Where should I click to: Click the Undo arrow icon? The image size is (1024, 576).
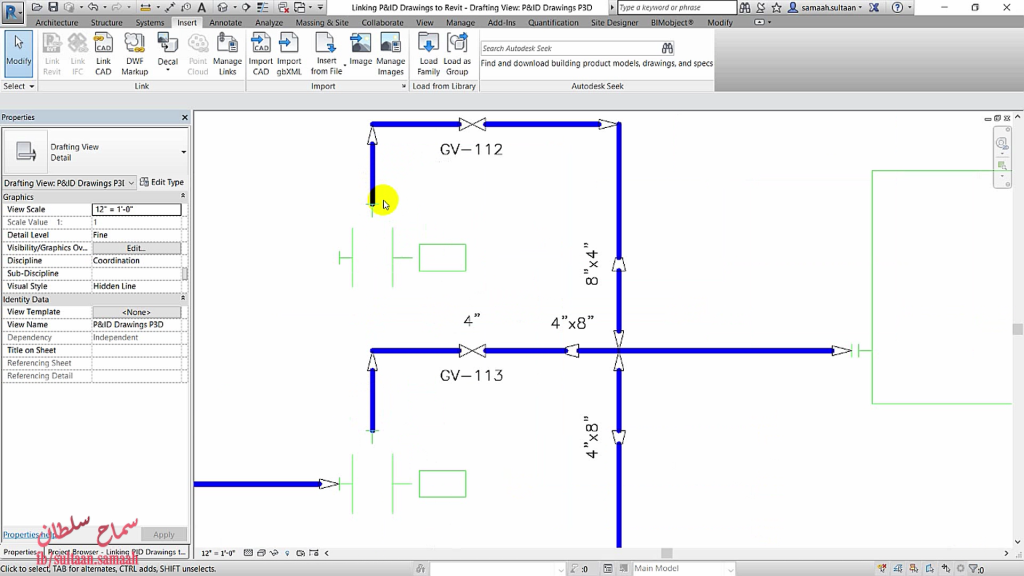pos(93,7)
